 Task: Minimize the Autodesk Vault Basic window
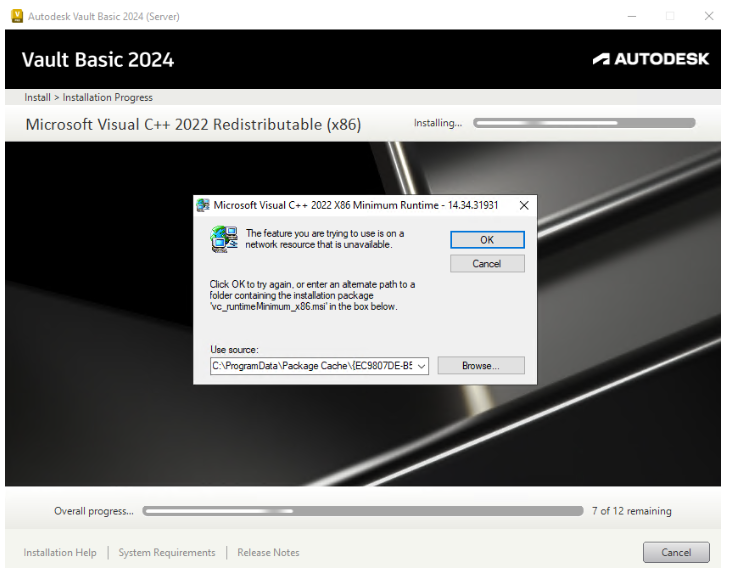[x=632, y=16]
